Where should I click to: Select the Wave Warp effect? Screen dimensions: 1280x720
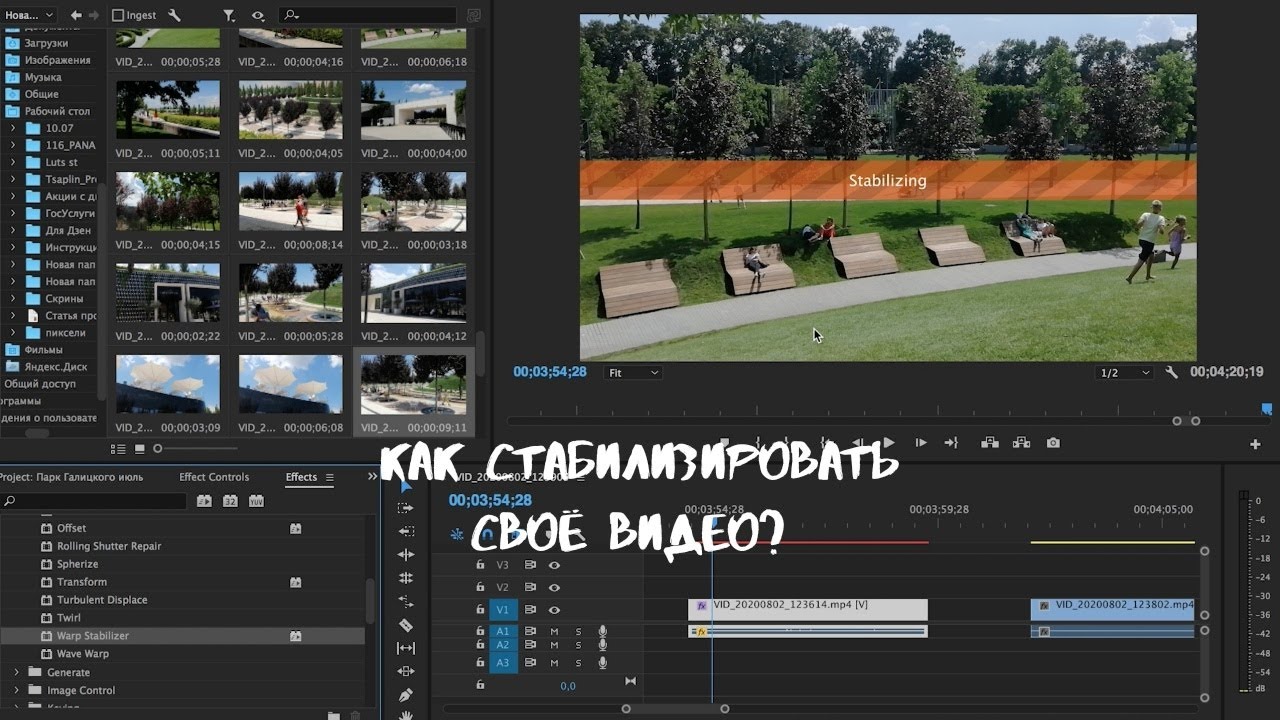click(83, 654)
